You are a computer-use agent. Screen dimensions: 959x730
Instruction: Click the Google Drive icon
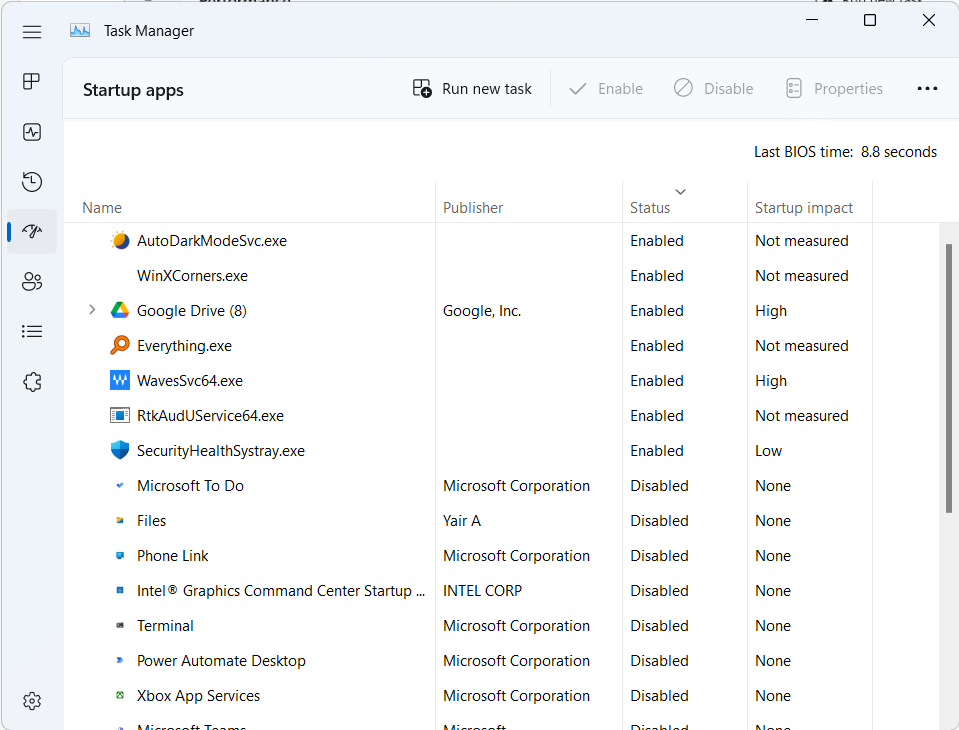(x=120, y=311)
